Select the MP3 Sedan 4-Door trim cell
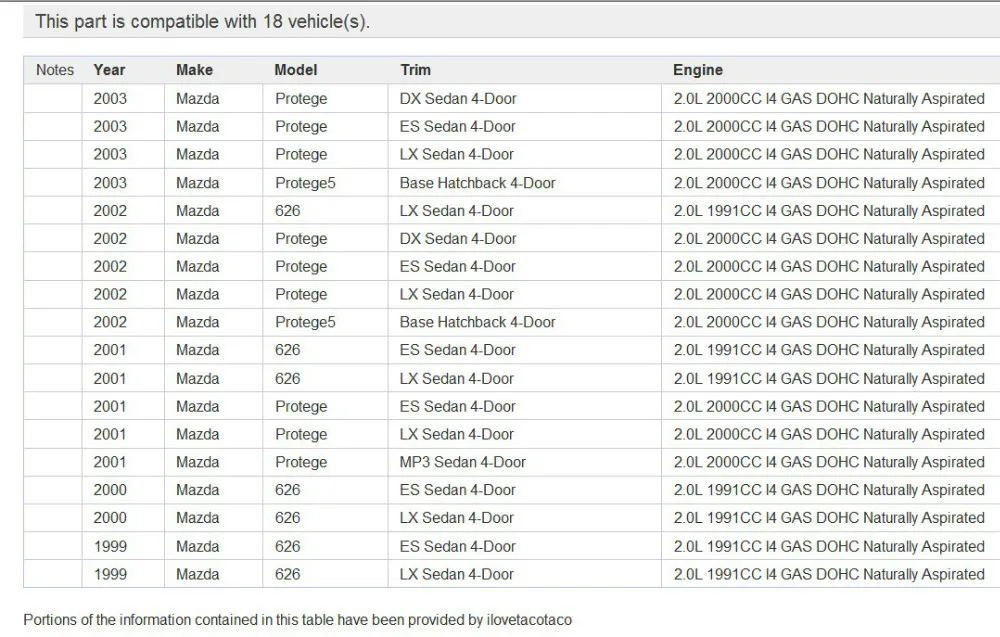Image resolution: width=1000 pixels, height=637 pixels. 524,462
